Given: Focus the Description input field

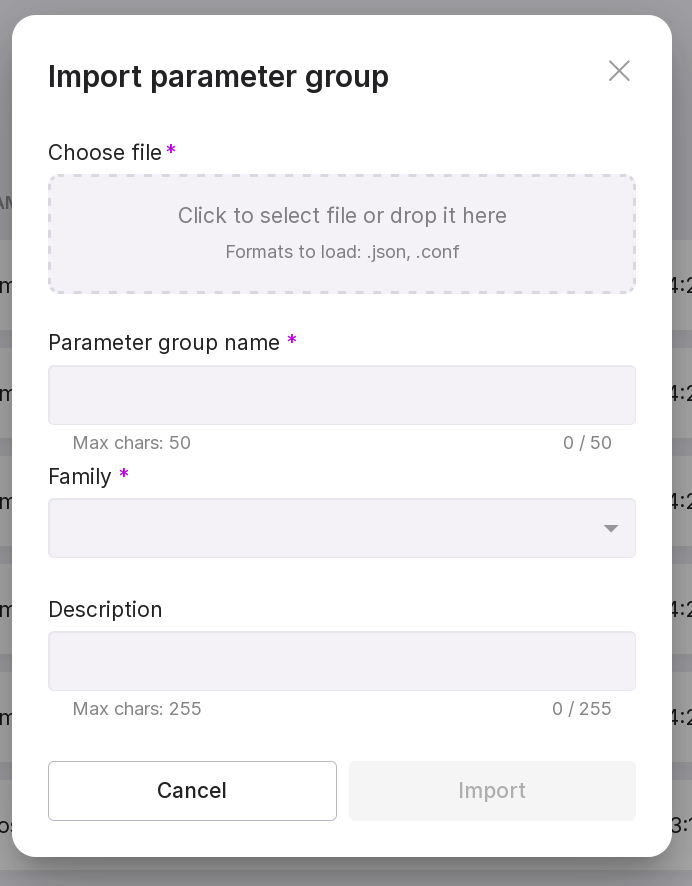Looking at the screenshot, I should pyautogui.click(x=342, y=661).
